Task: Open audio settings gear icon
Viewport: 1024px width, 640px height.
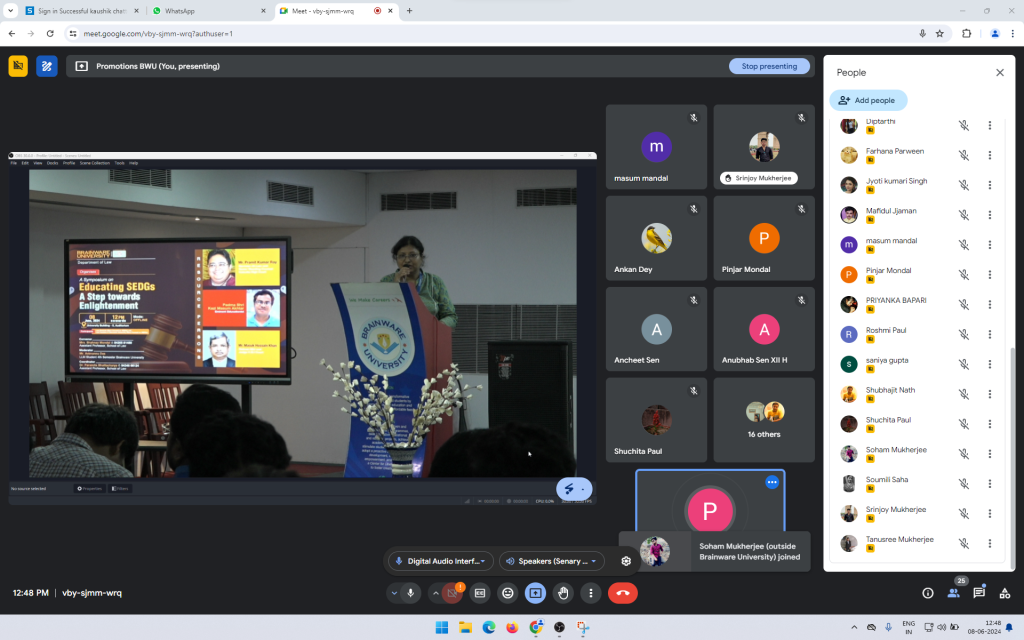Action: point(626,561)
